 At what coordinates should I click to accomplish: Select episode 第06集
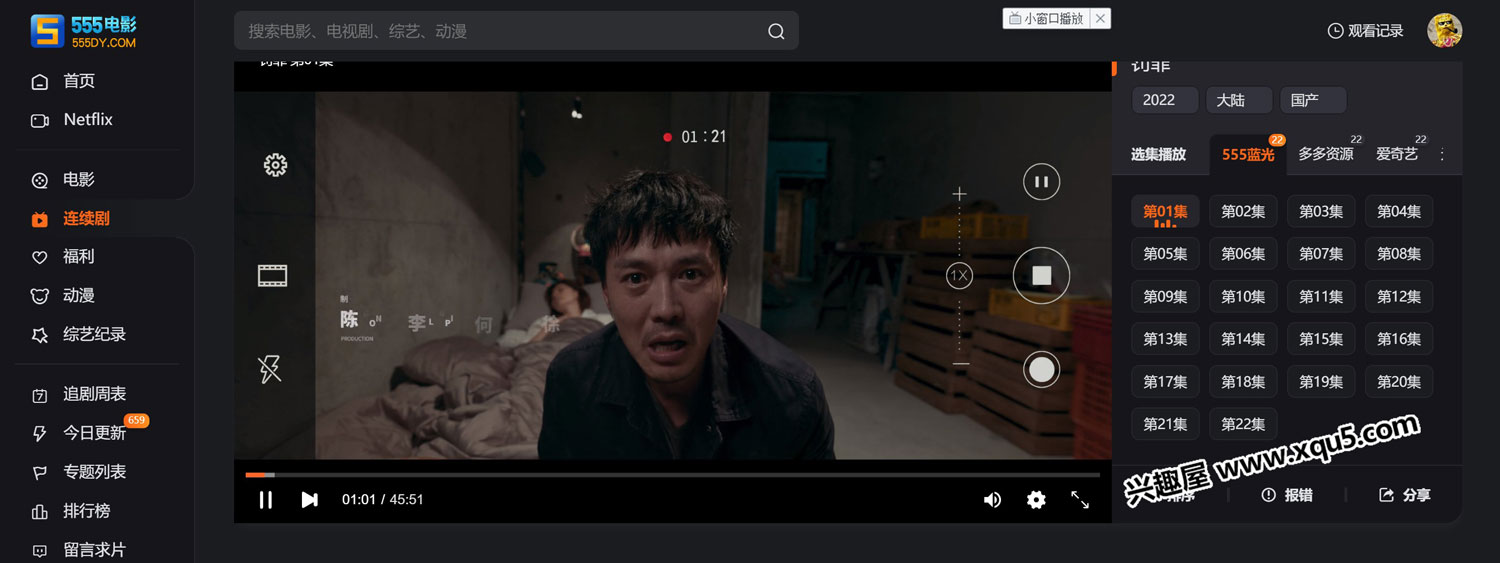coord(1243,254)
